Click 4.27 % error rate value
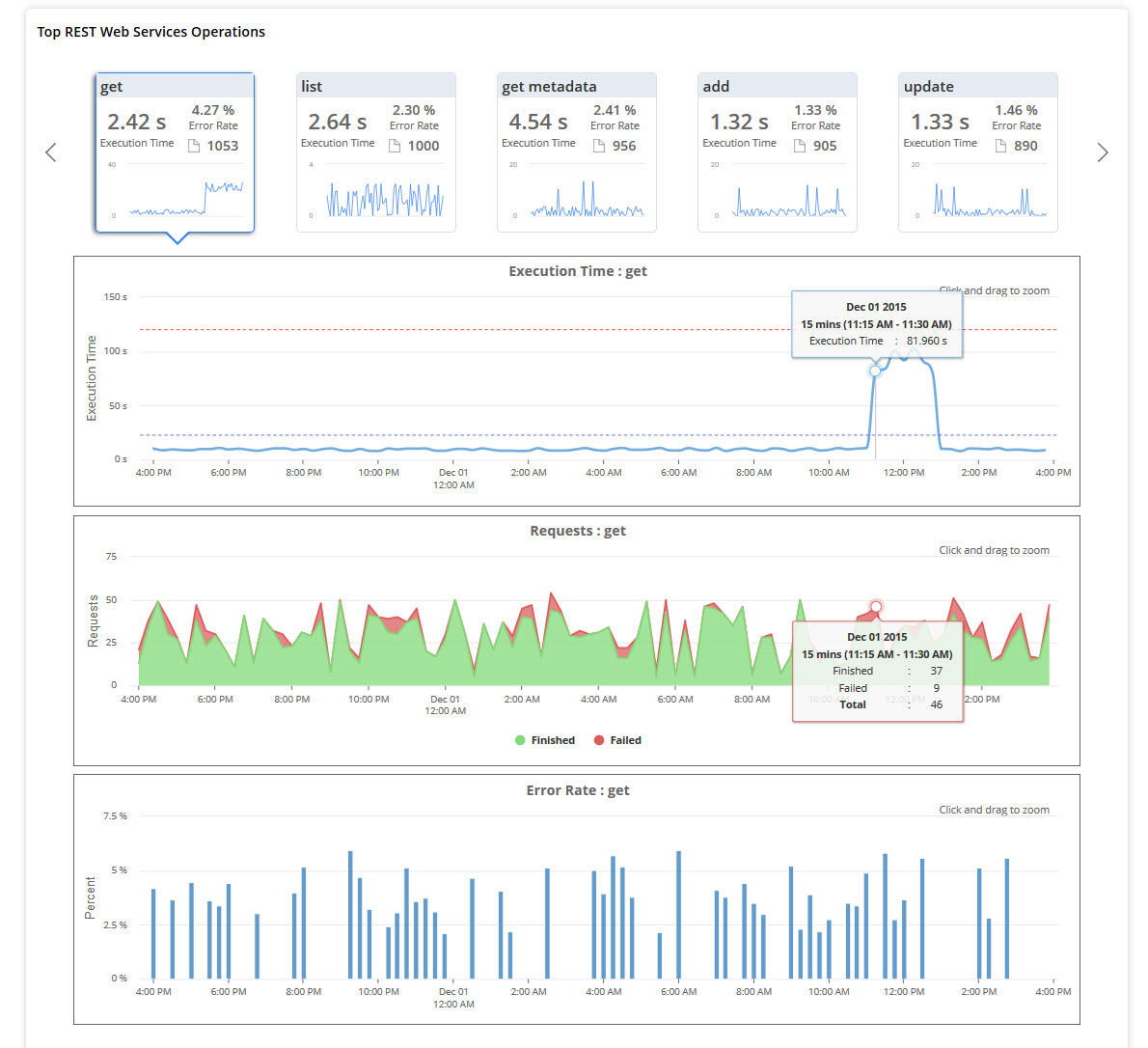1148x1048 pixels. (213, 110)
